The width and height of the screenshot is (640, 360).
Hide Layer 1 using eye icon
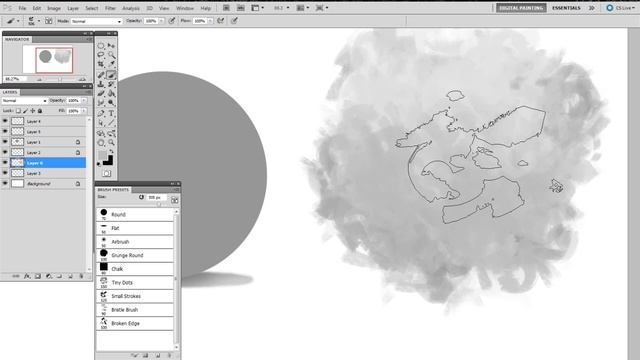[x=5, y=142]
